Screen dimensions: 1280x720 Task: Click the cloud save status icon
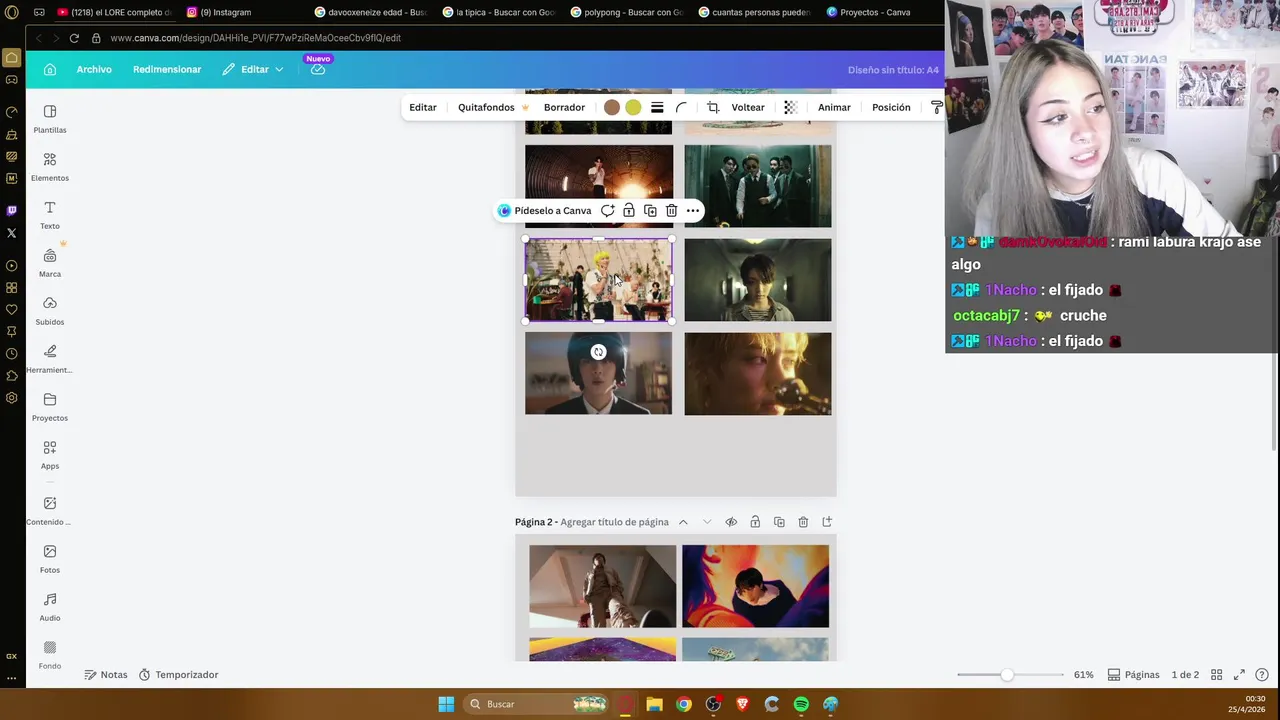(318, 69)
